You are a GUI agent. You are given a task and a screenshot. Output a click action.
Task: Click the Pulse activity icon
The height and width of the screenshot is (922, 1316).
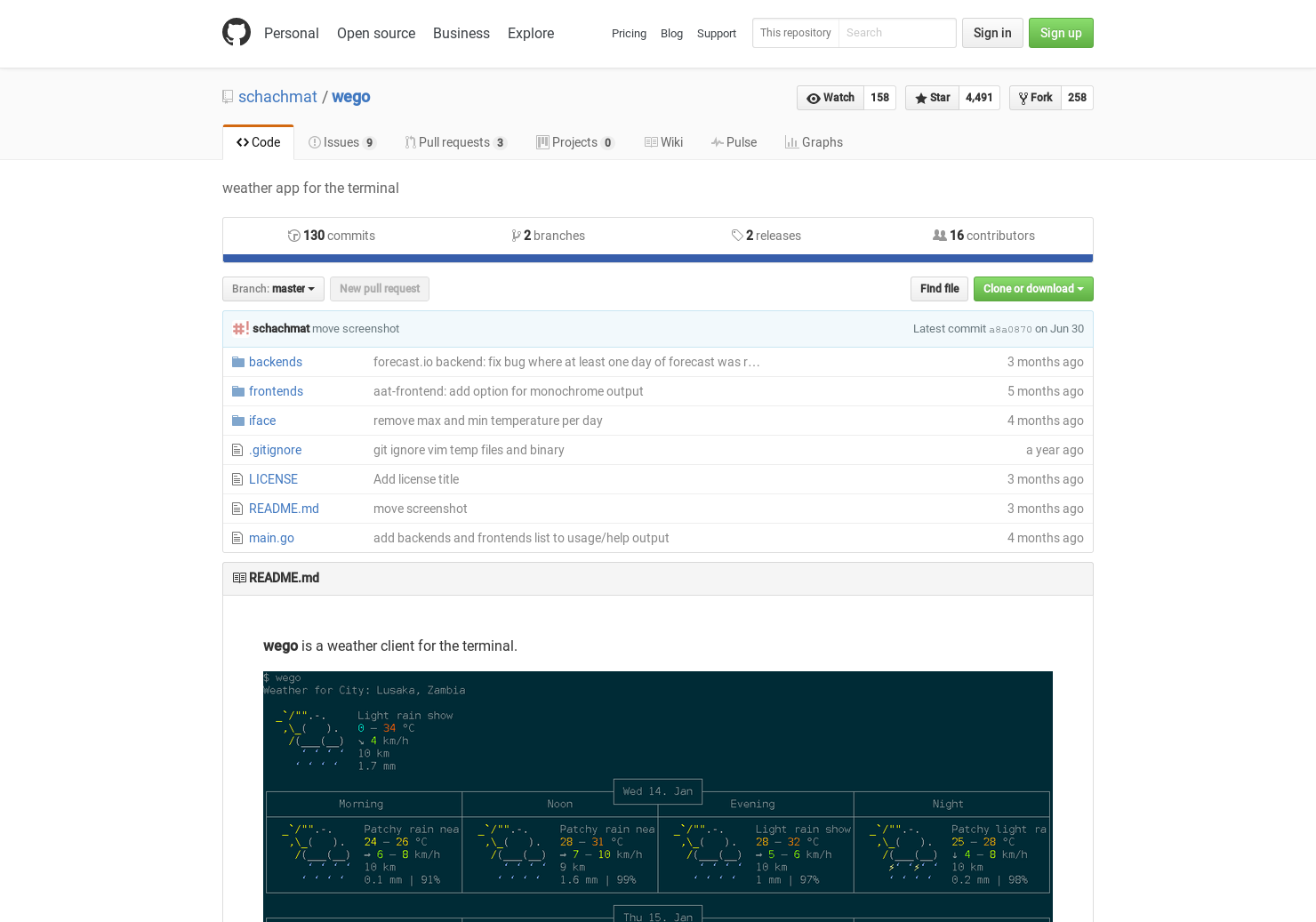point(717,142)
